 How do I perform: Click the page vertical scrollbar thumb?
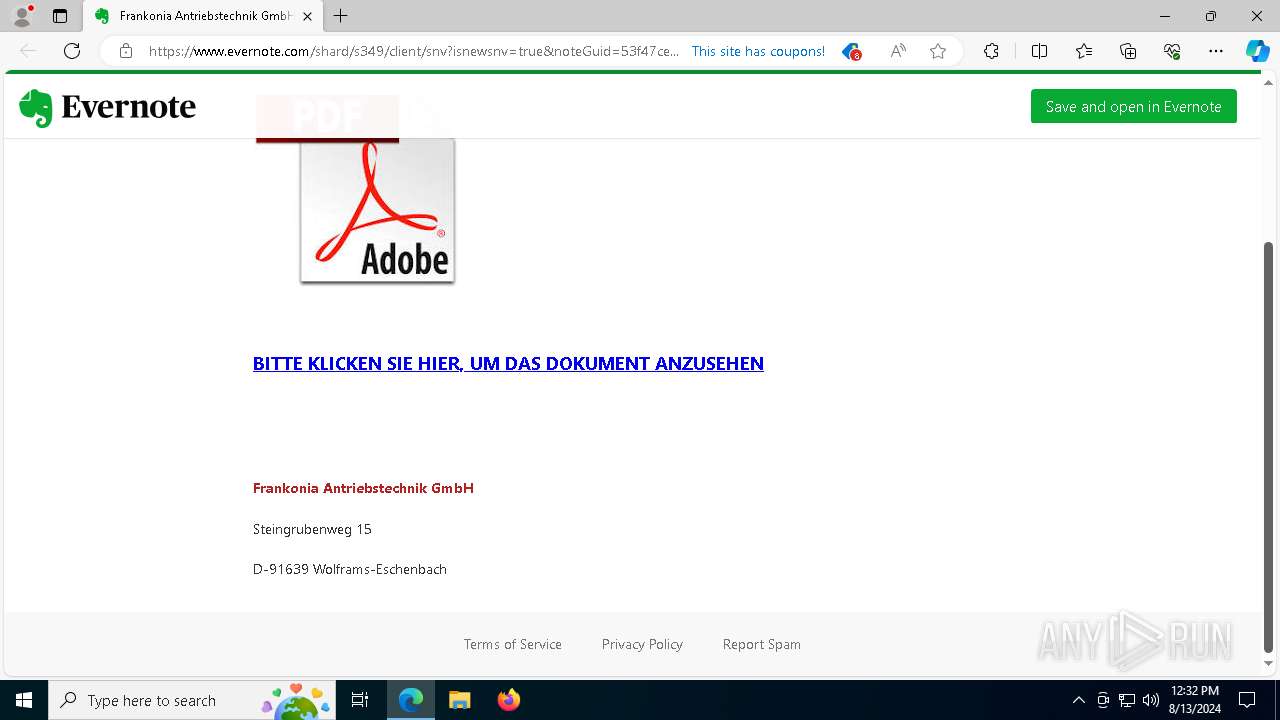tap(1269, 447)
